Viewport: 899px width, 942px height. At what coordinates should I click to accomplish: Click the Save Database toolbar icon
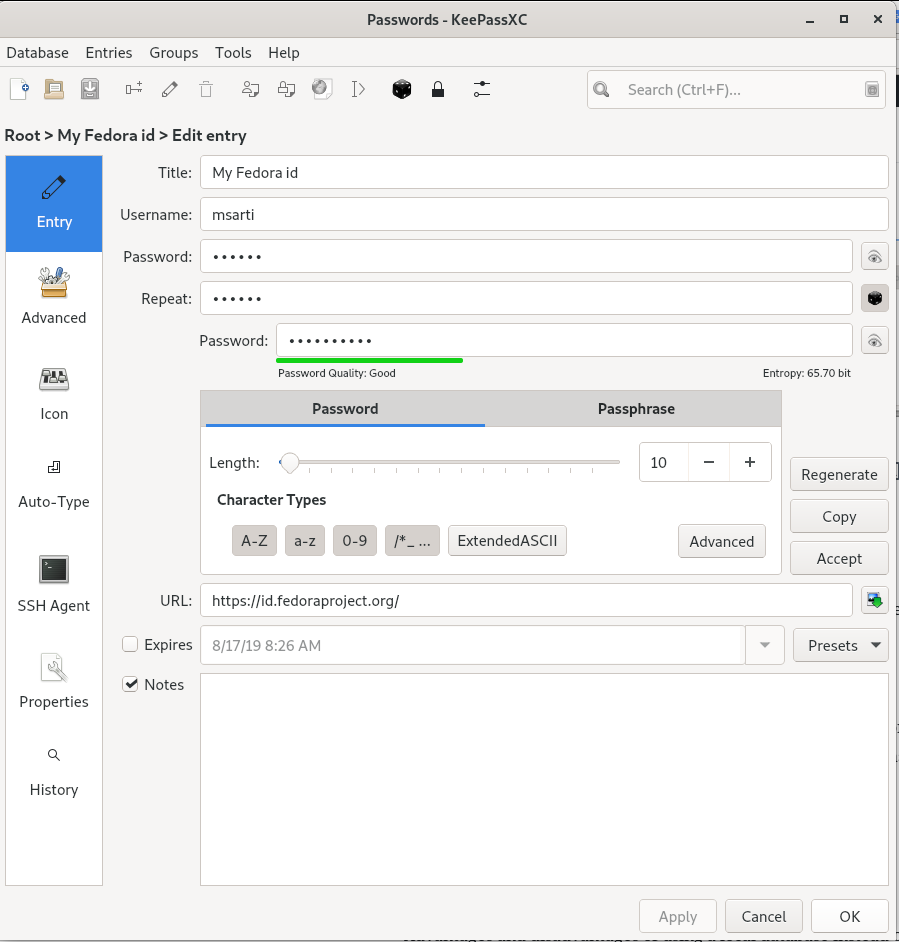tap(90, 89)
